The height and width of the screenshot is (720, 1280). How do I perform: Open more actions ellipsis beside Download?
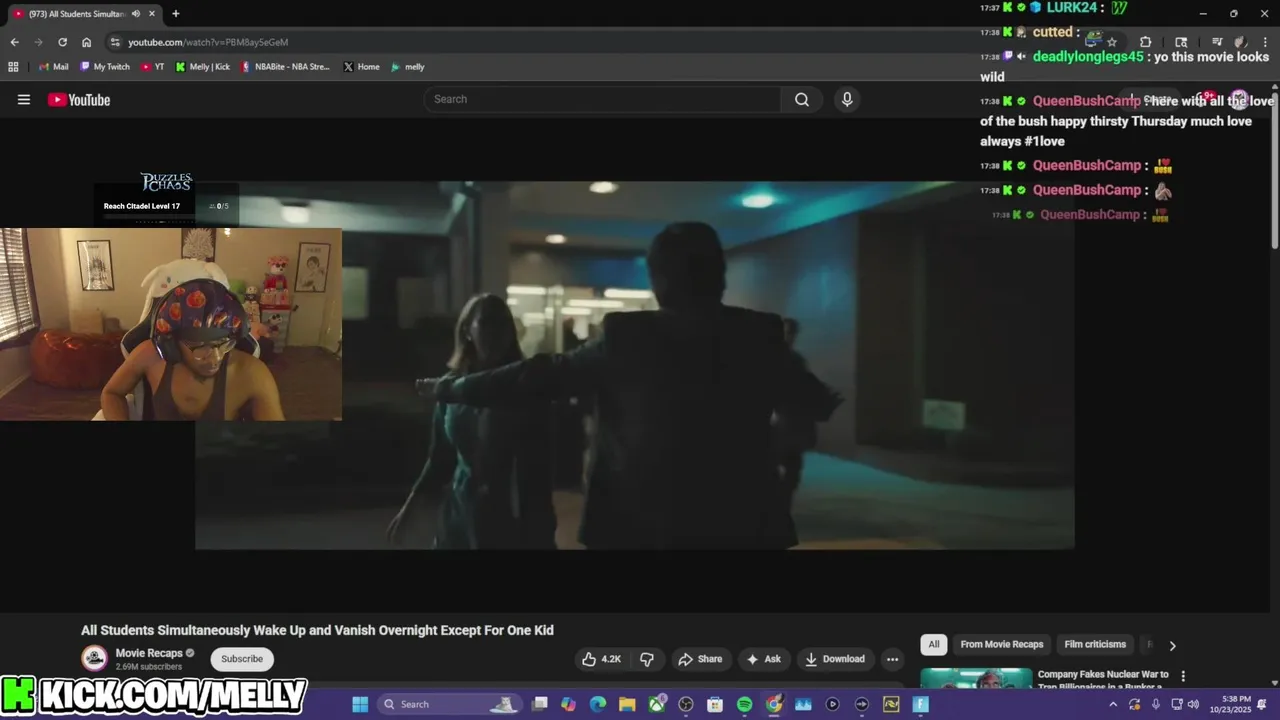click(x=892, y=659)
